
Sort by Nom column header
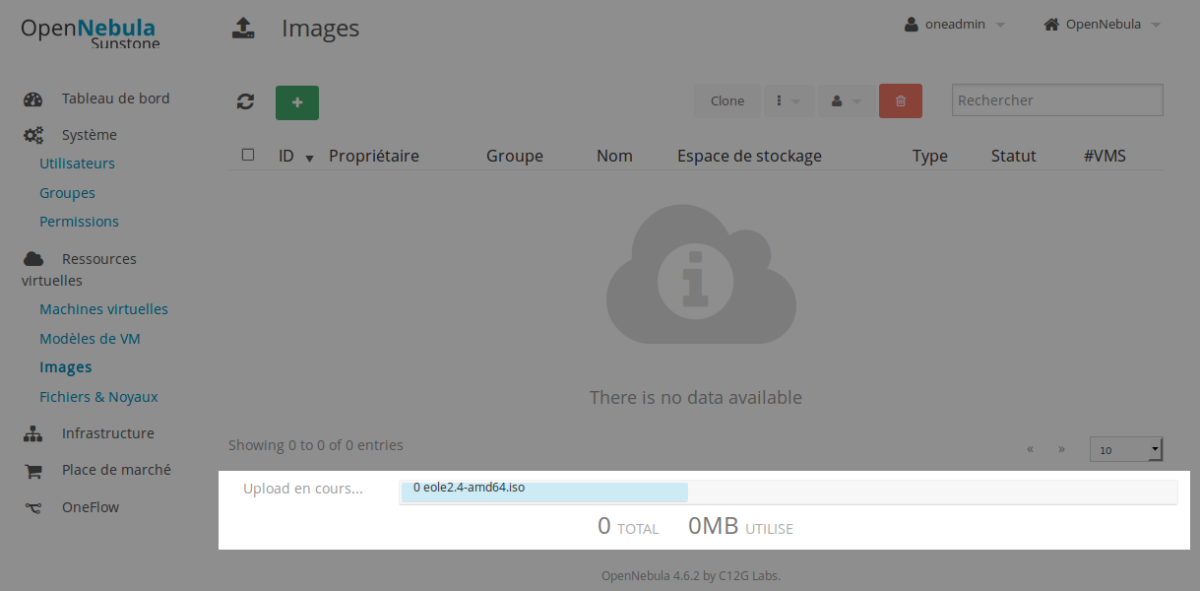pyautogui.click(x=614, y=156)
